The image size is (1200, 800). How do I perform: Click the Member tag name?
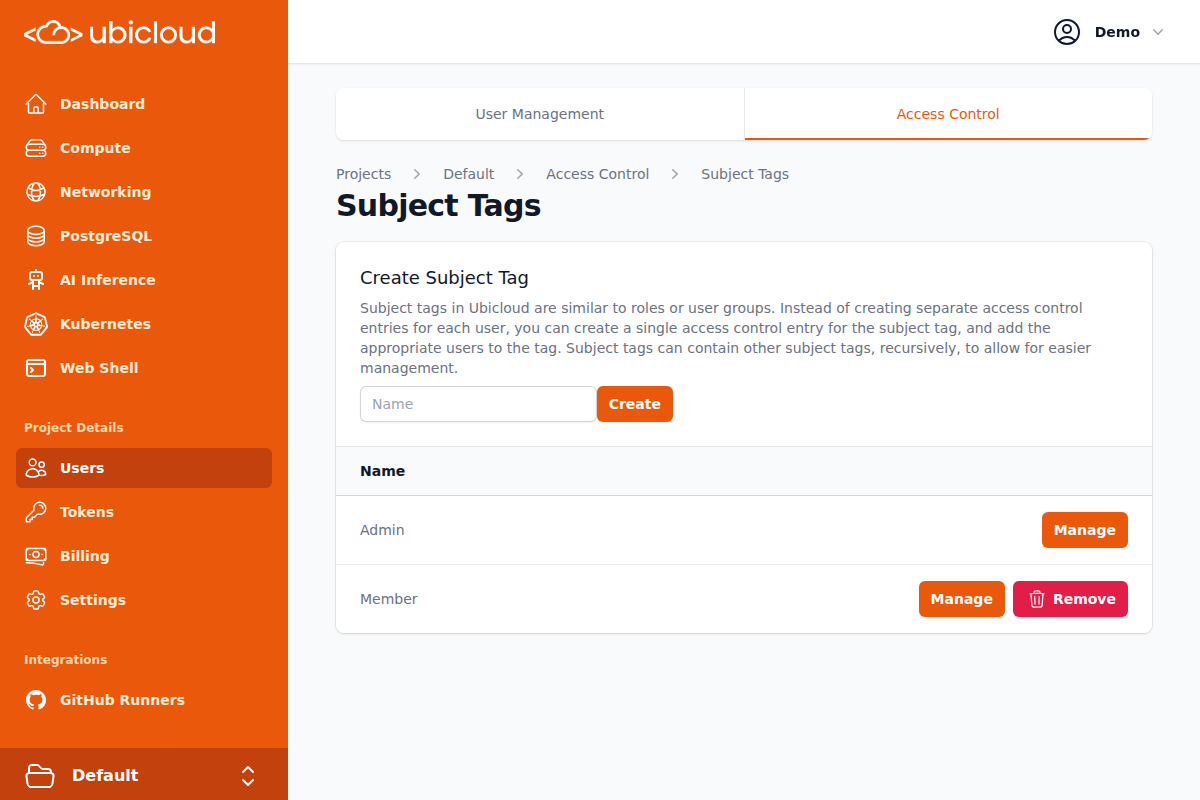pos(389,599)
